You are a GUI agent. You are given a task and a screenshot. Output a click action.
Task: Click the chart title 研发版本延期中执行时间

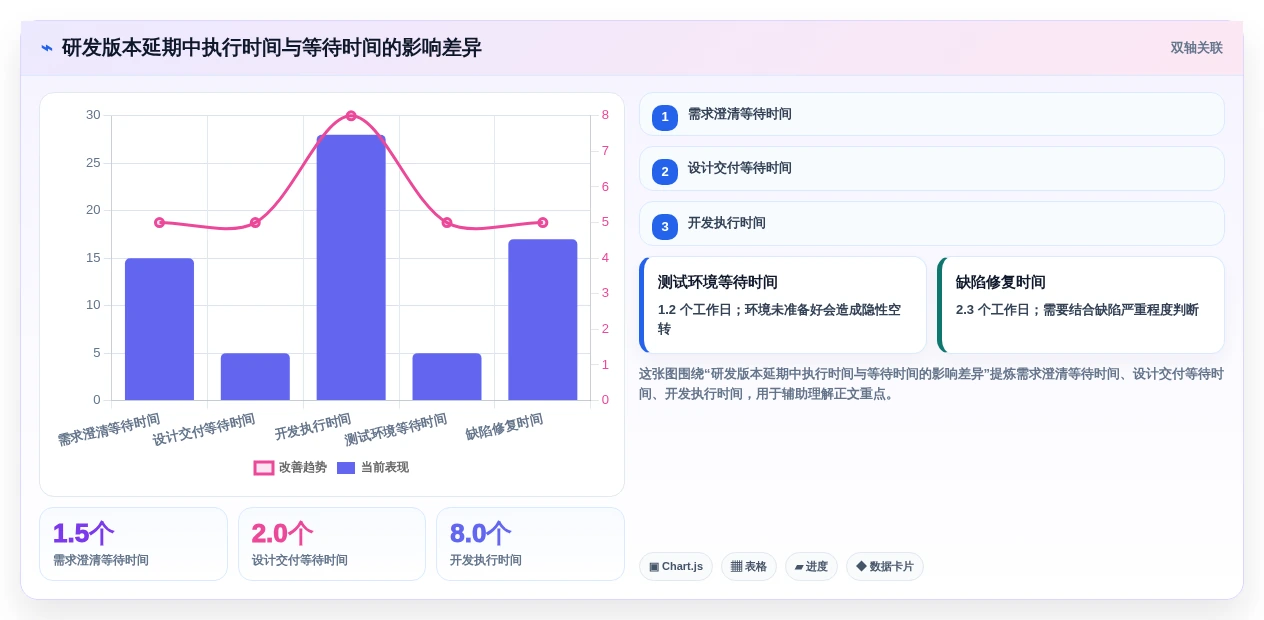272,48
